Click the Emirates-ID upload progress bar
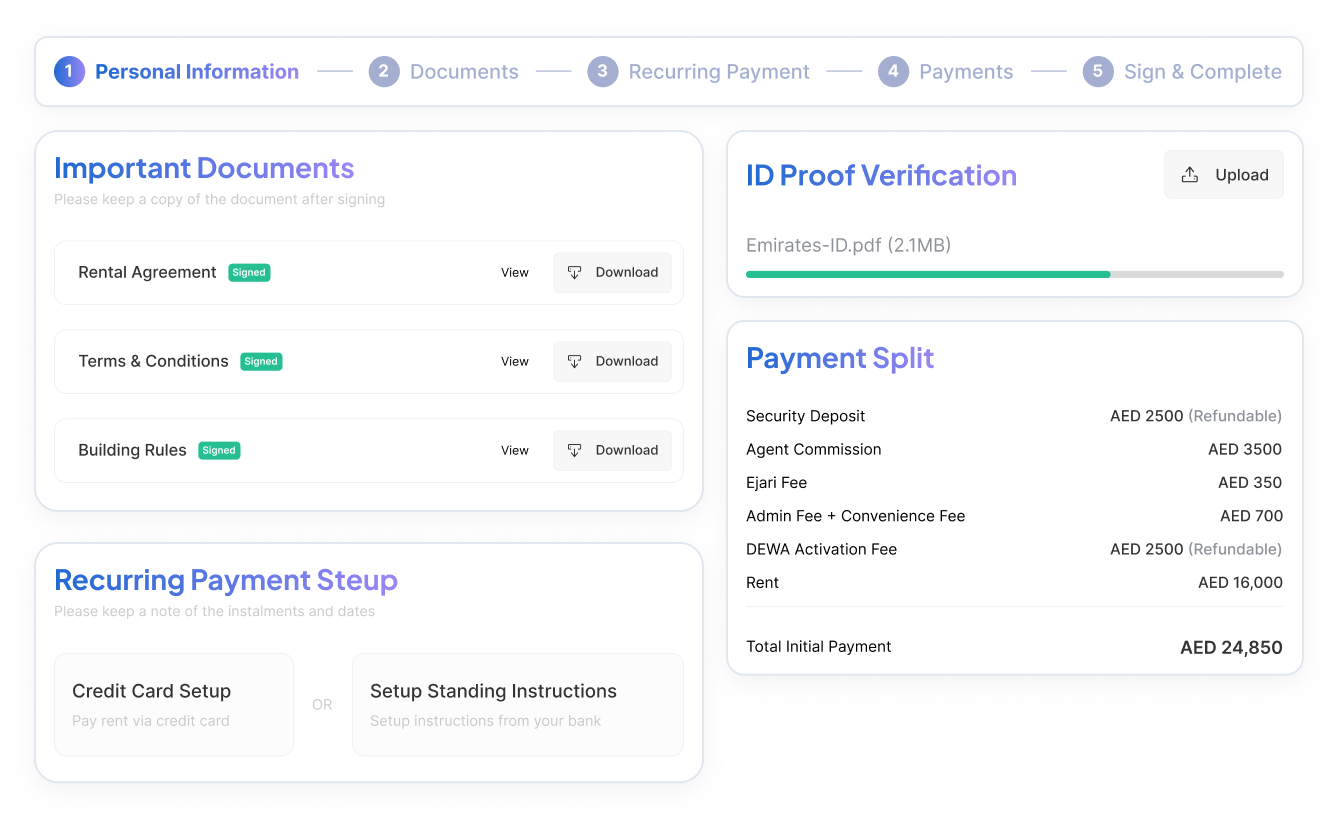Screen dimensions: 1338x820 tap(1014, 274)
